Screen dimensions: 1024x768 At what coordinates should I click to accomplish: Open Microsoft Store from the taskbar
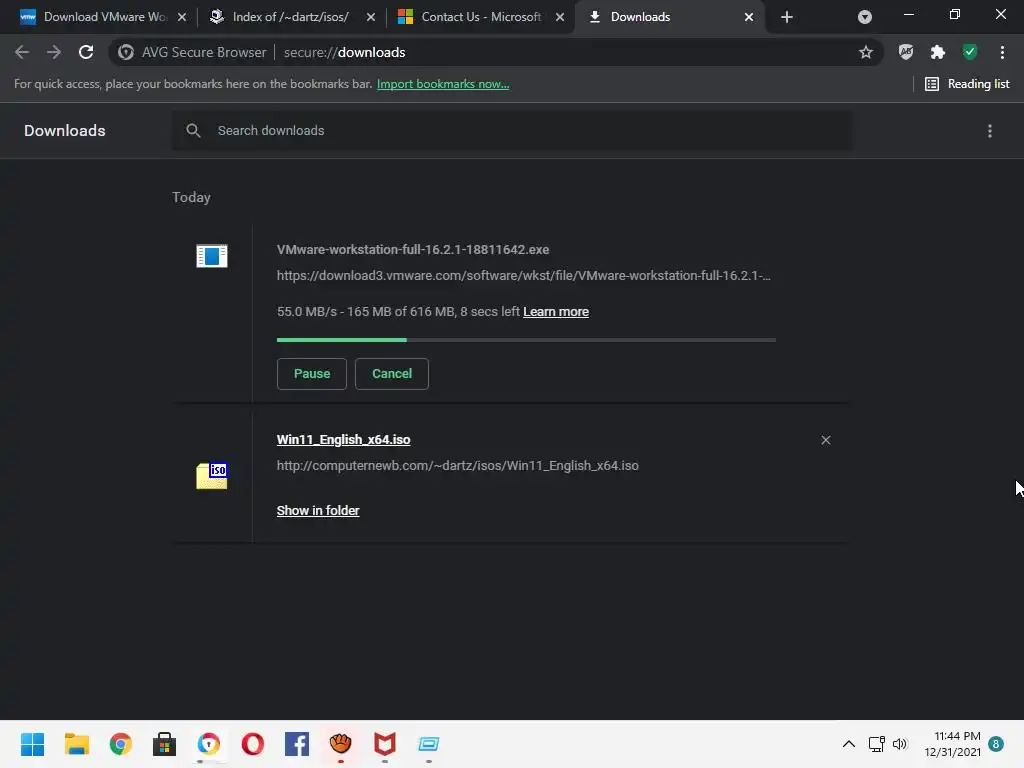165,744
